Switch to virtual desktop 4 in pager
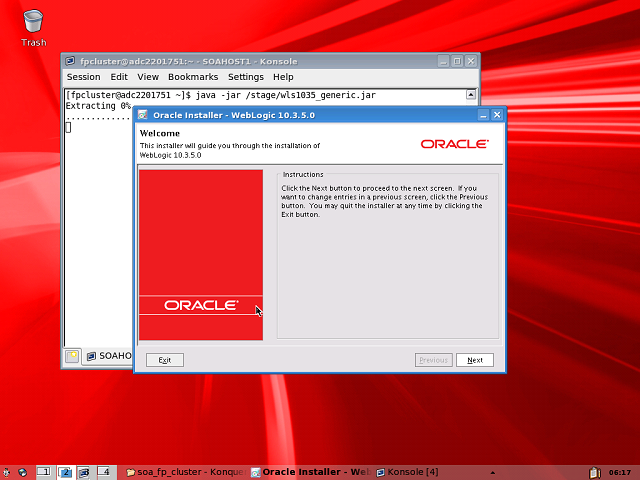 click(x=105, y=472)
